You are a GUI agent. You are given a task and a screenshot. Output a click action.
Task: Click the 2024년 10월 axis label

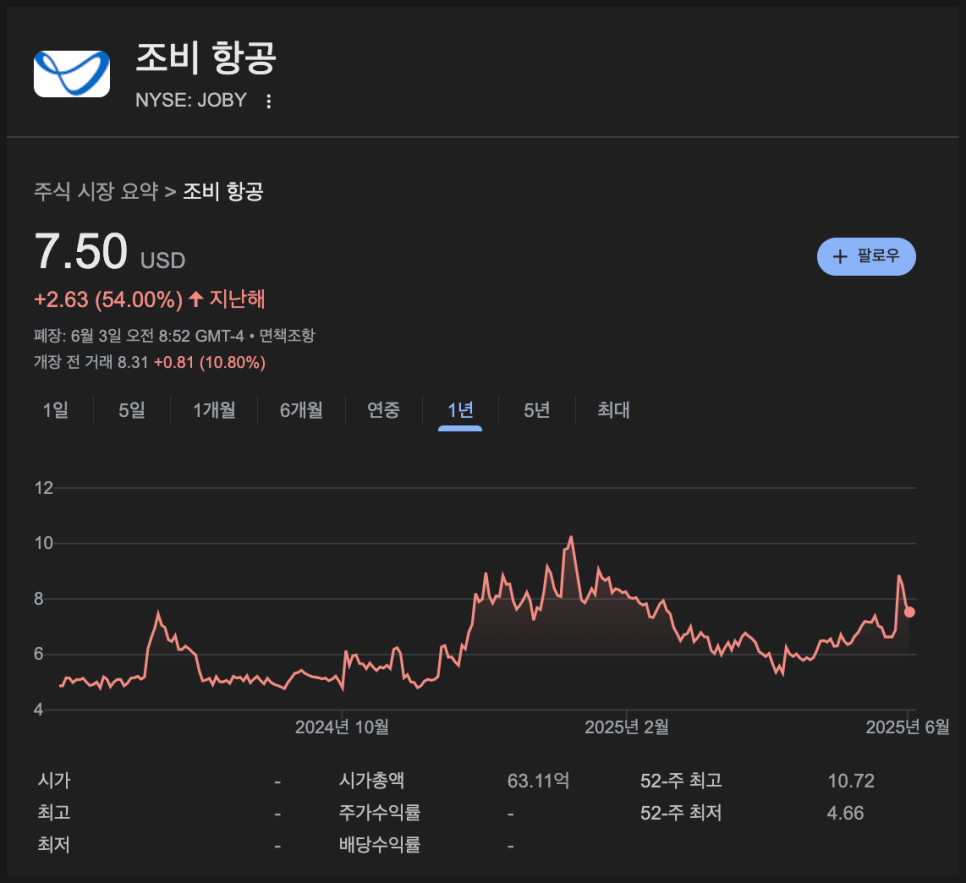[342, 727]
